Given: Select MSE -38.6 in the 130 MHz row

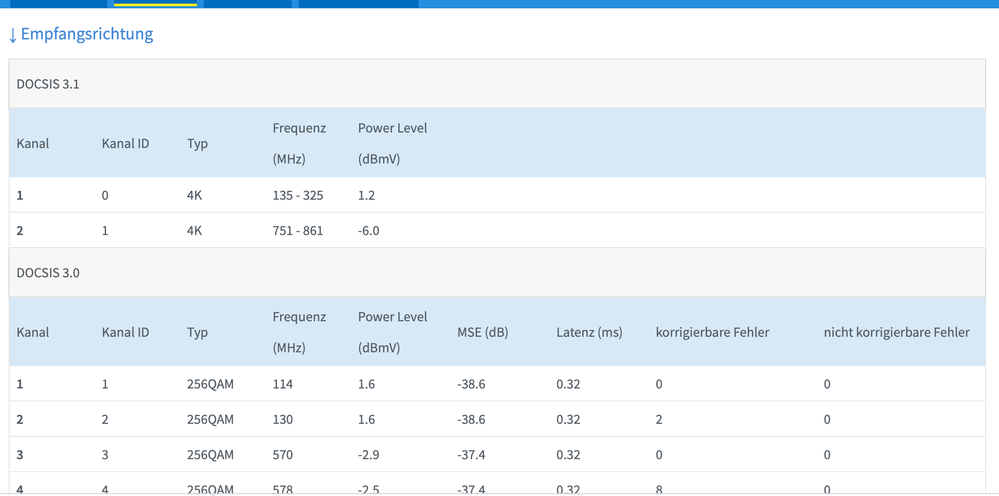Looking at the screenshot, I should click(471, 420).
